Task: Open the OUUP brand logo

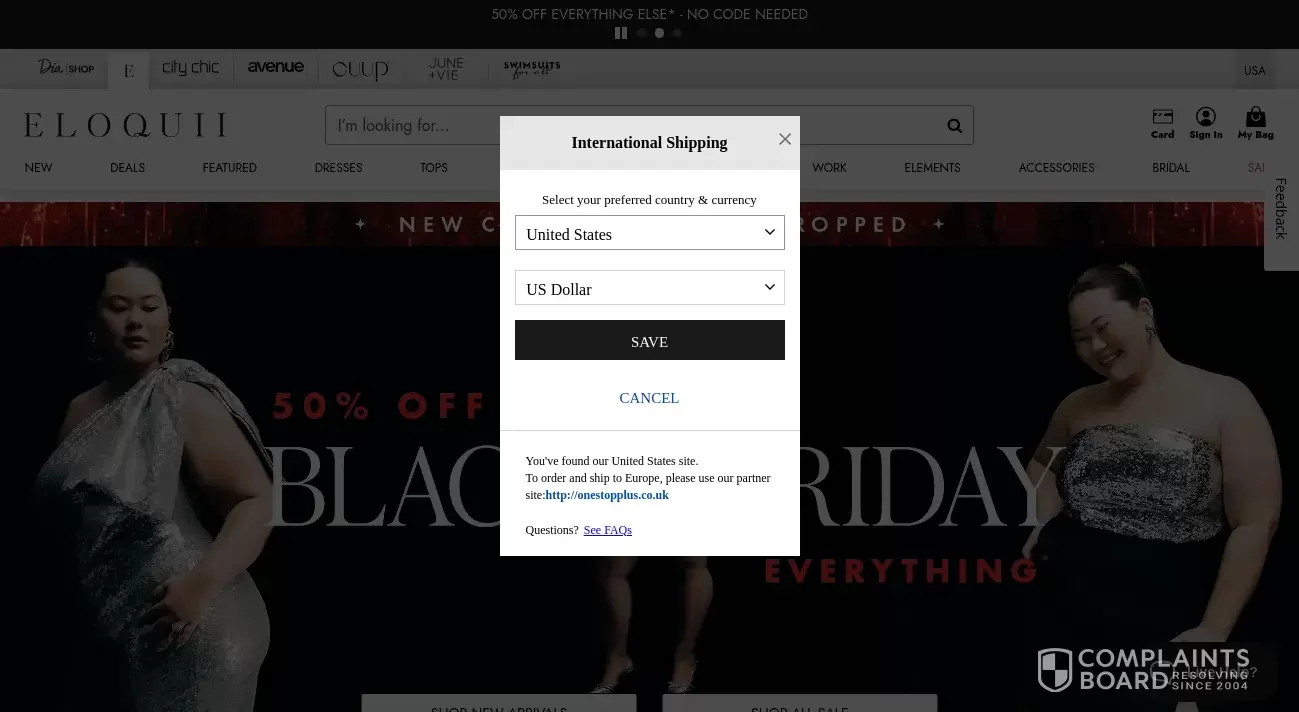Action: 360,70
